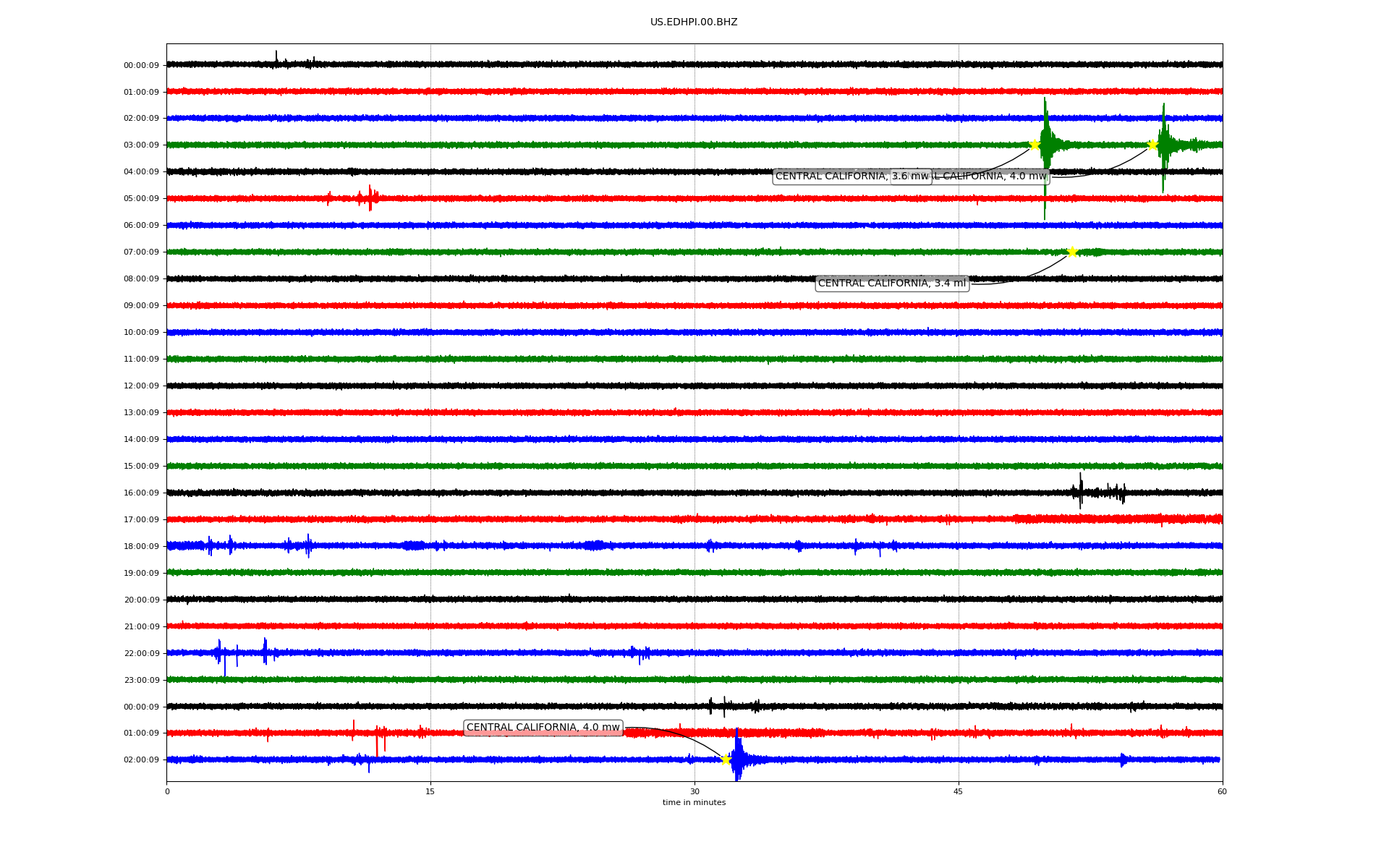The image size is (1389, 868).
Task: Click the CENTRAL CALIFORNIA, 3.4 ml annotation label
Action: click(891, 284)
